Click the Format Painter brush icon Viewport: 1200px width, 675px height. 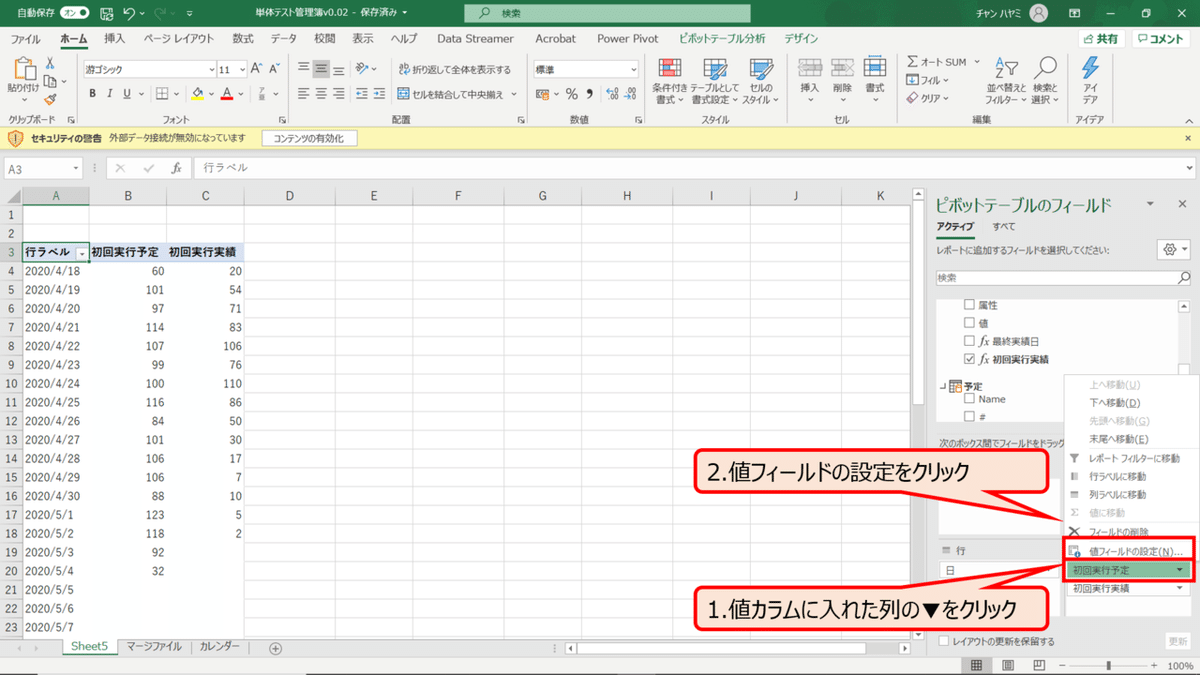pyautogui.click(x=50, y=99)
